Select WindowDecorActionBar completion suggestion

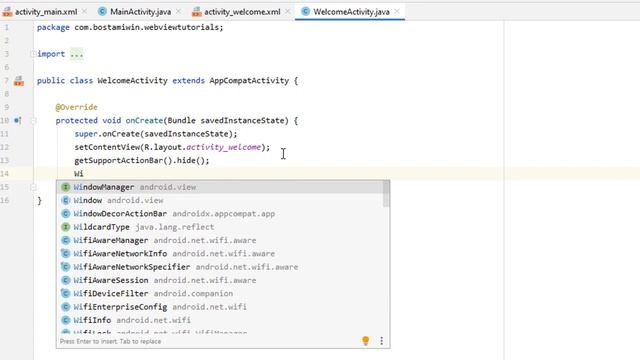pos(220,213)
